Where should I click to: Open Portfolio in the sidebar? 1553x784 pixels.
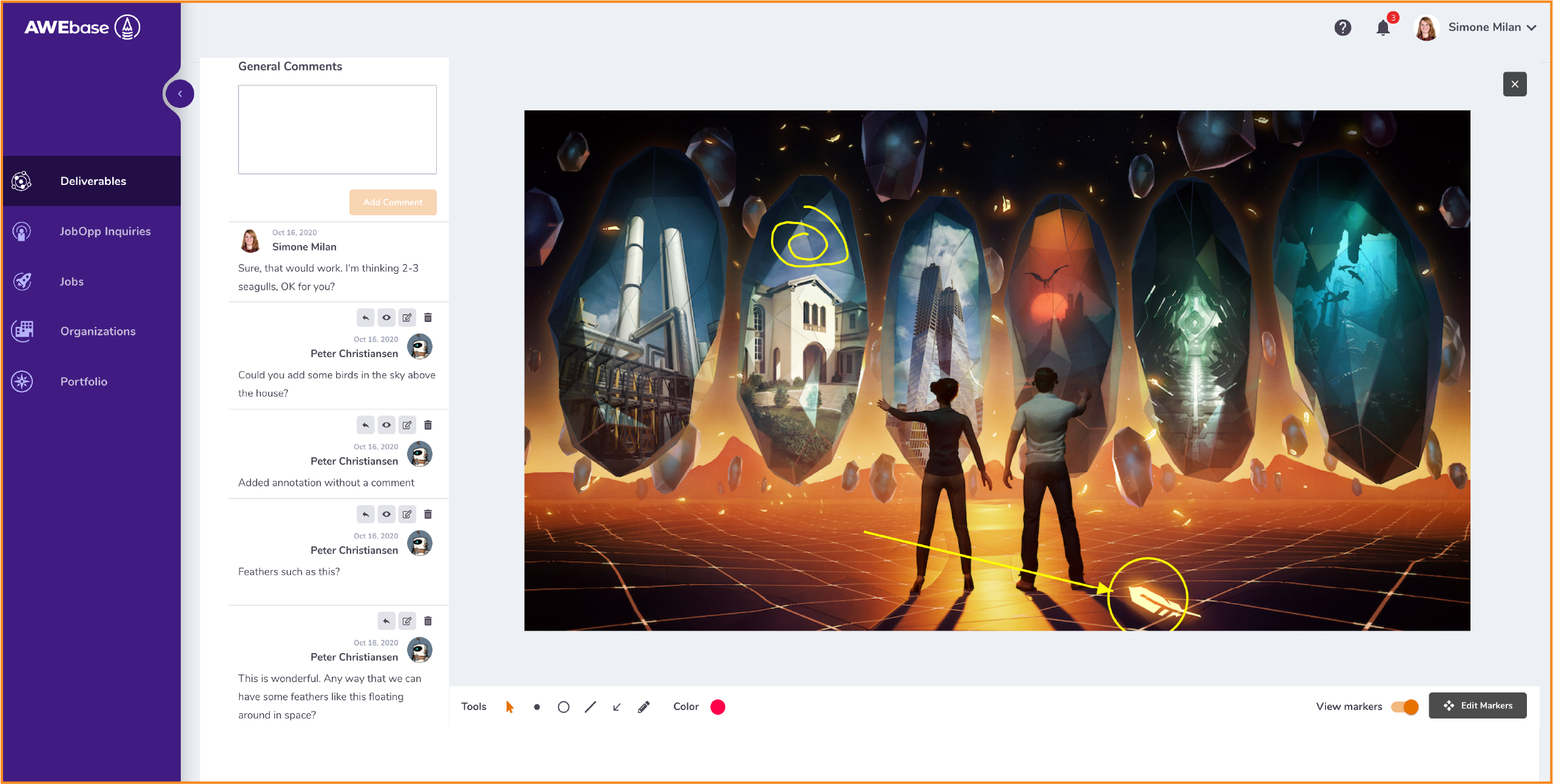click(84, 381)
